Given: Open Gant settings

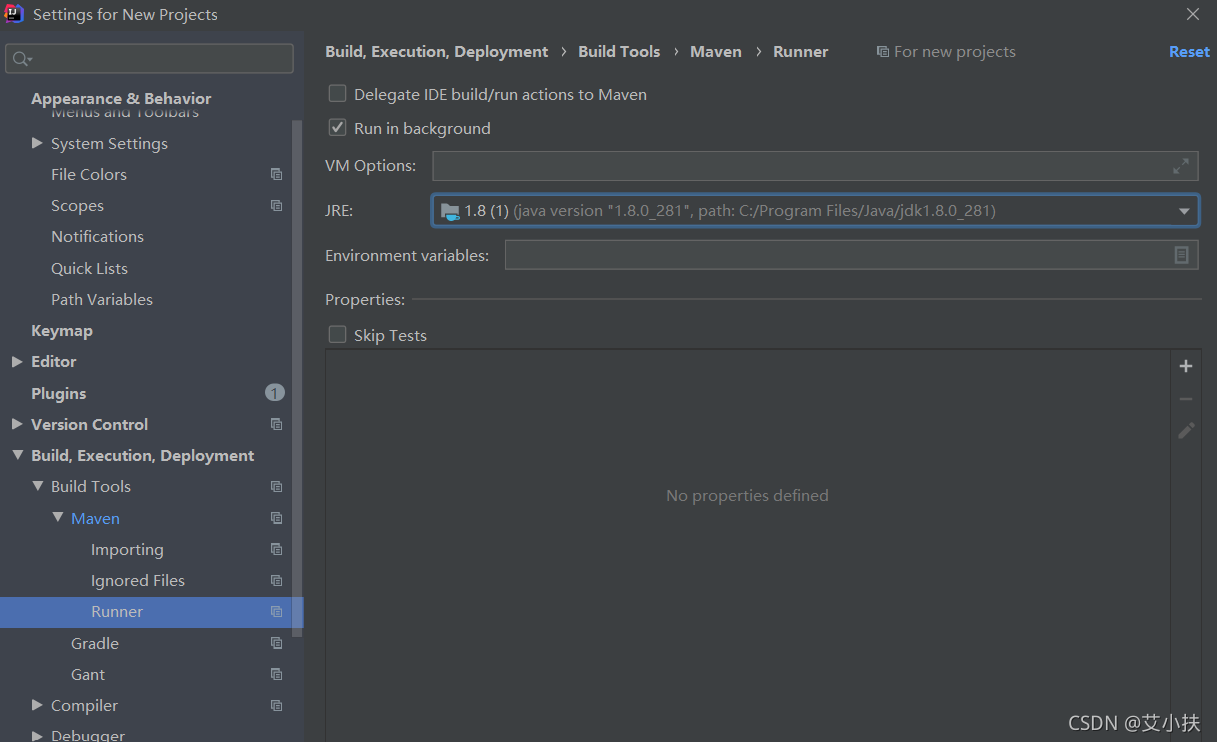Looking at the screenshot, I should pyautogui.click(x=88, y=674).
